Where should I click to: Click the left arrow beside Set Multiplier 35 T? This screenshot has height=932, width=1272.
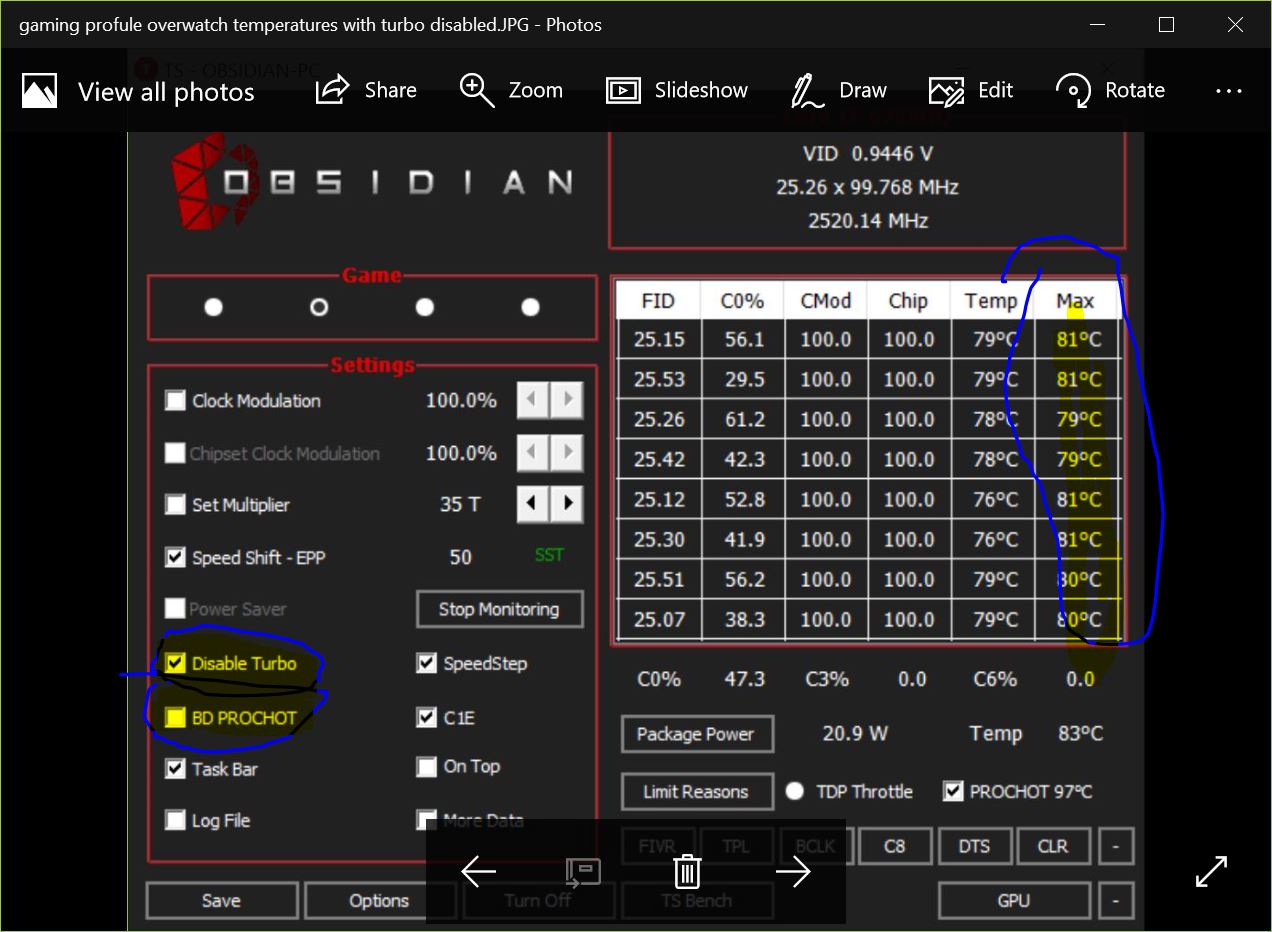tap(533, 504)
